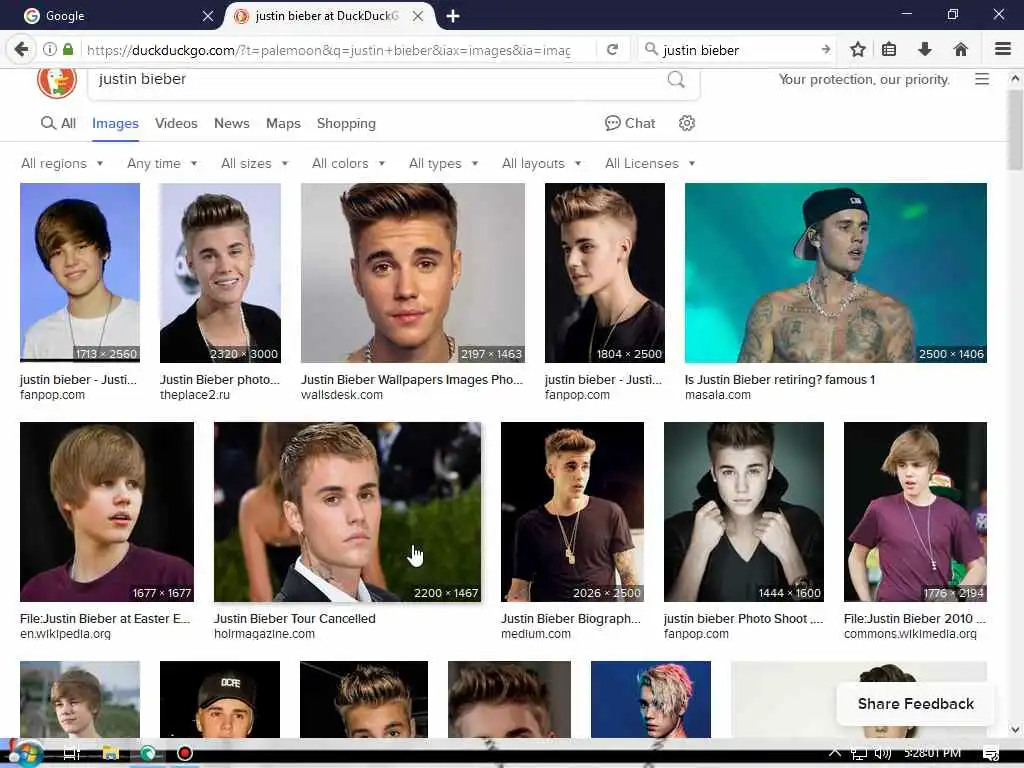Screen dimensions: 1024x768
Task: Click the green padlock security icon
Action: point(67,50)
